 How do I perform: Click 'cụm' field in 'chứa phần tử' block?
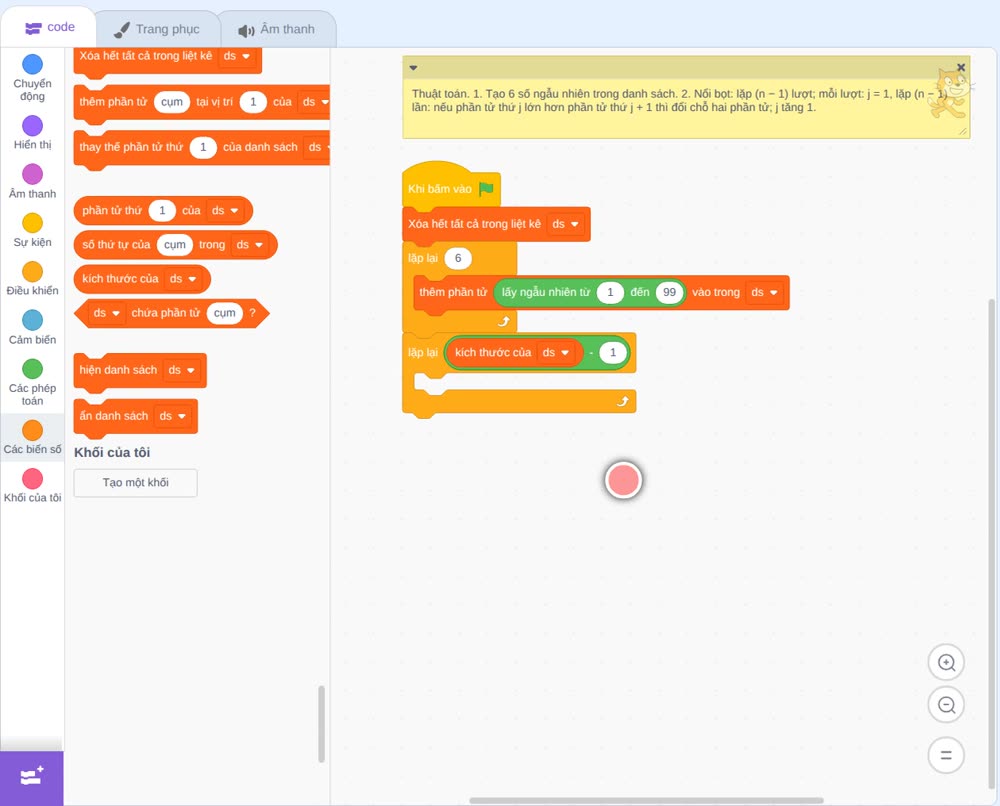pyautogui.click(x=224, y=313)
